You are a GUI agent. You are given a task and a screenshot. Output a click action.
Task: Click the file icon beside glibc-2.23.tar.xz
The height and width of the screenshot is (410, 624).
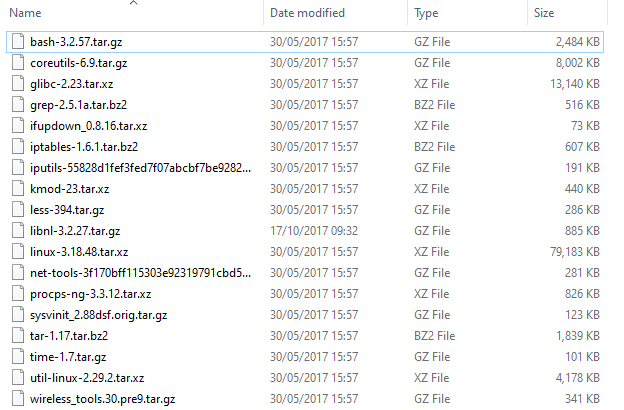(x=18, y=84)
